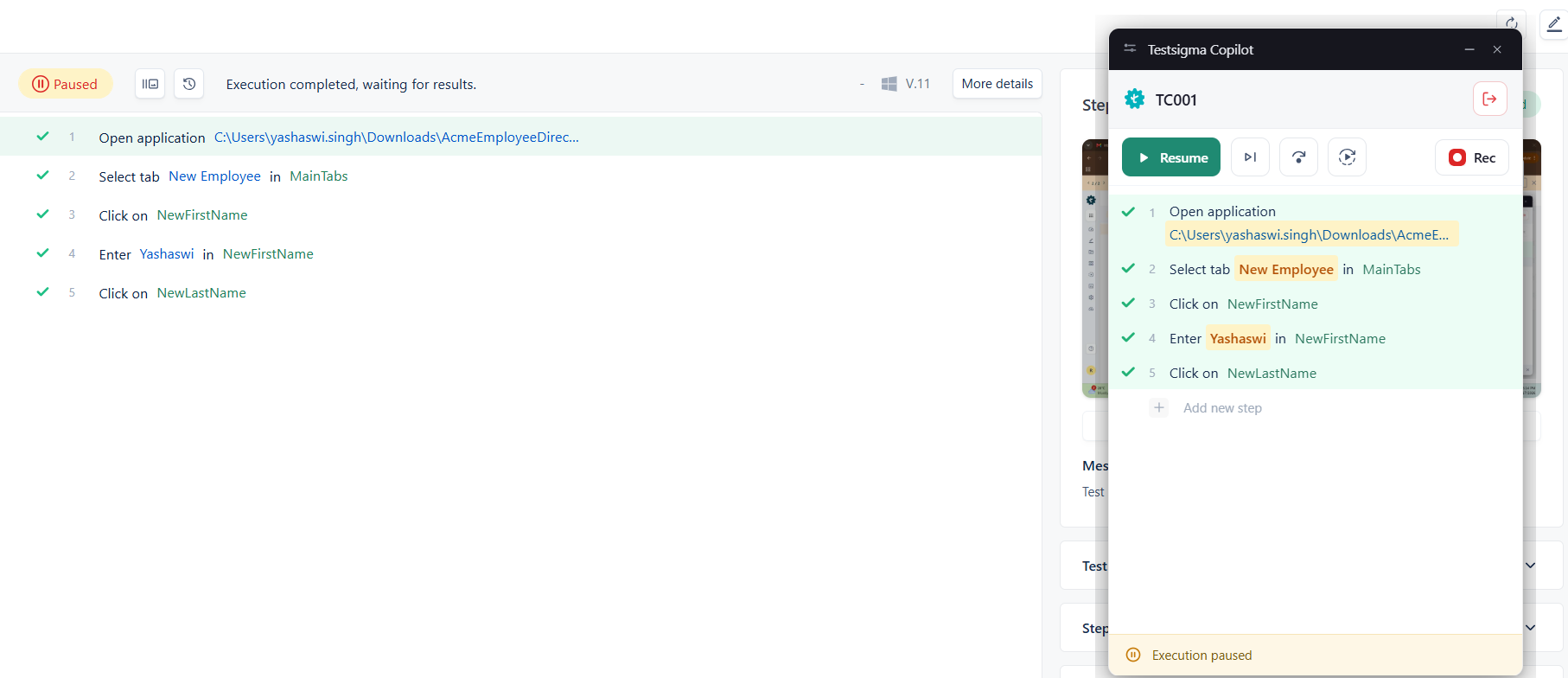Minimize the Testsigma Copilot panel
The image size is (1568, 678).
1469,49
